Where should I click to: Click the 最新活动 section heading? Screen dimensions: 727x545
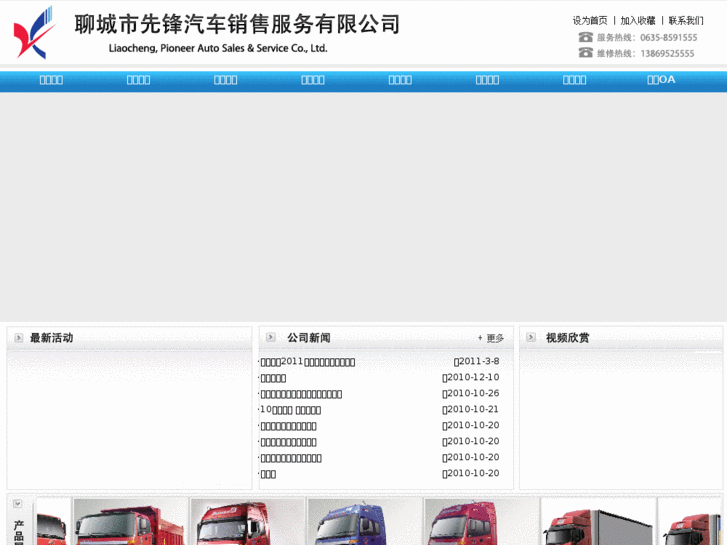pyautogui.click(x=51, y=338)
